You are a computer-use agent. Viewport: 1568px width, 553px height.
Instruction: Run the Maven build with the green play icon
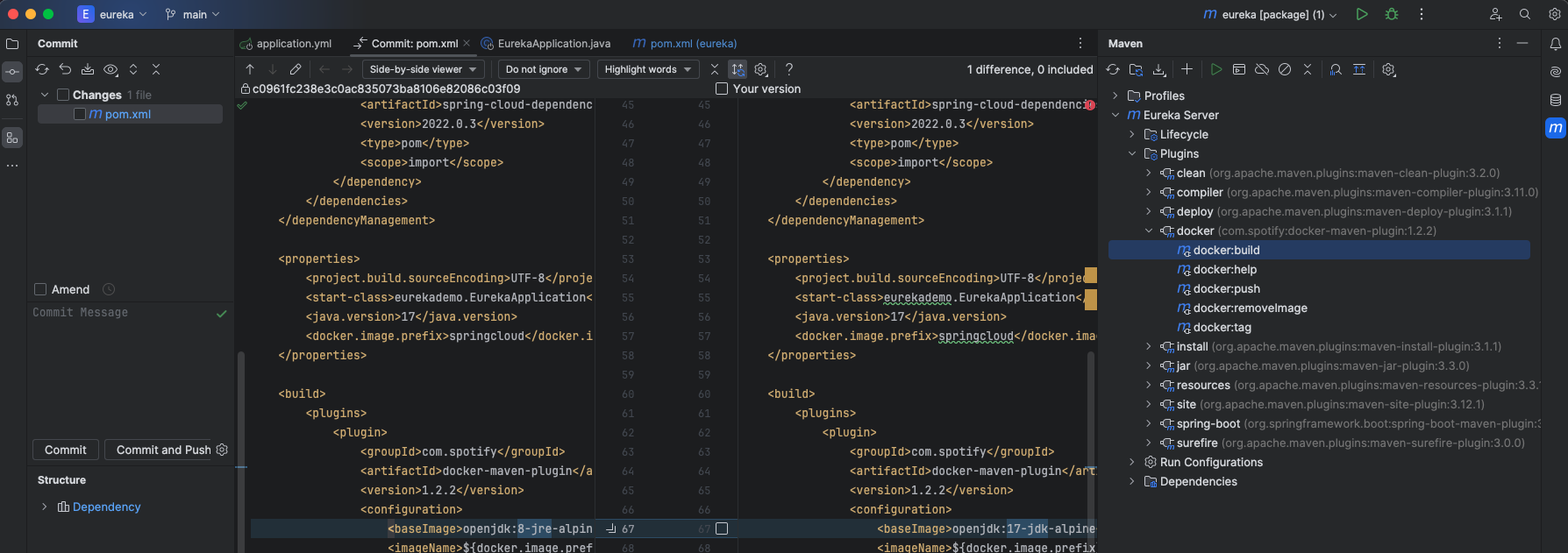coord(1215,69)
